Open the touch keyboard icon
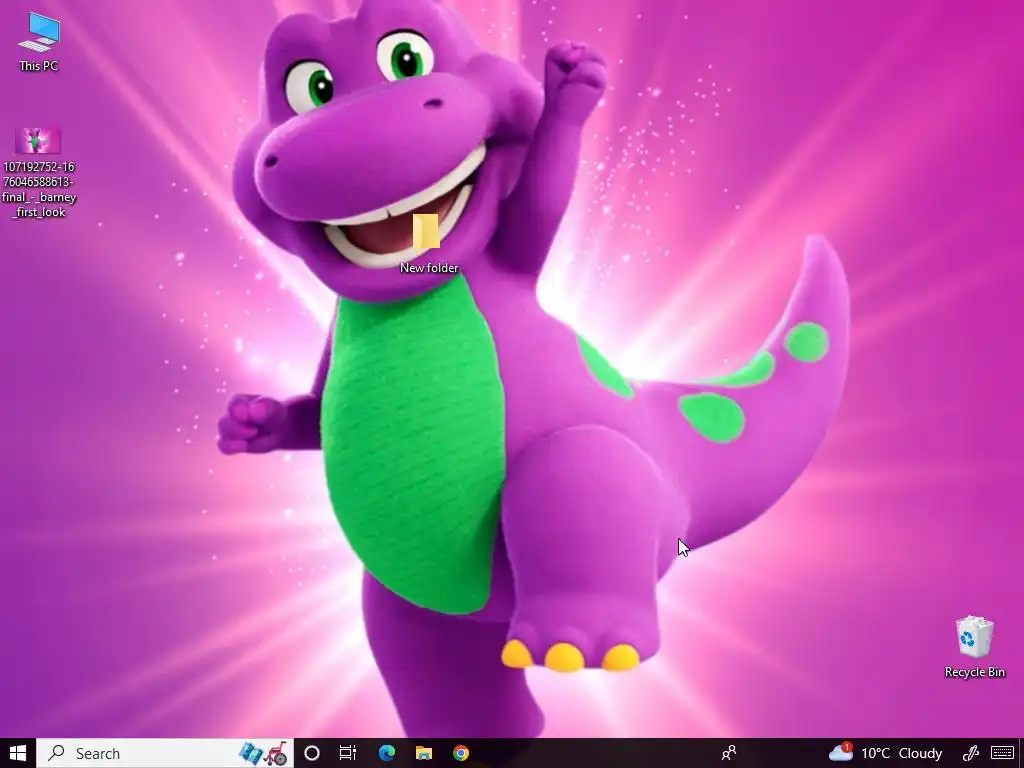Screen dimensions: 1024x768 pos(1002,753)
